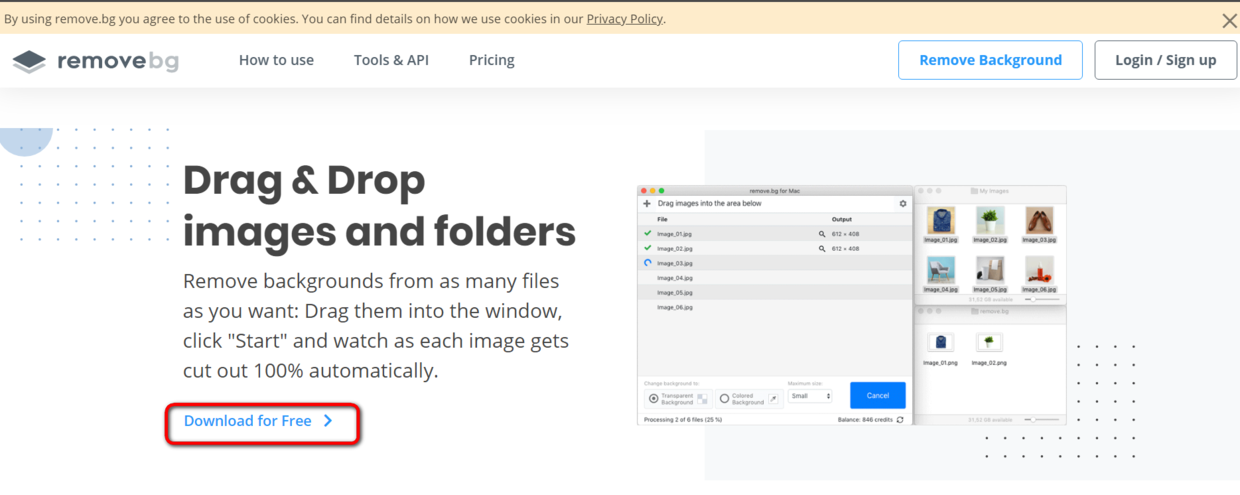Go to the Pricing page
1240x495 pixels.
pyautogui.click(x=491, y=60)
